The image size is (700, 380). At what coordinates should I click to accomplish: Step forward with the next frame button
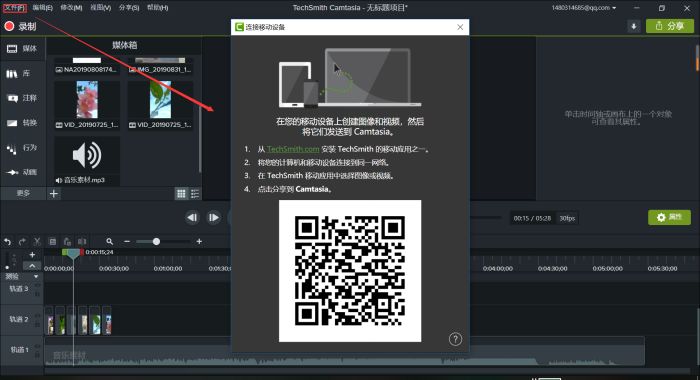pos(213,217)
